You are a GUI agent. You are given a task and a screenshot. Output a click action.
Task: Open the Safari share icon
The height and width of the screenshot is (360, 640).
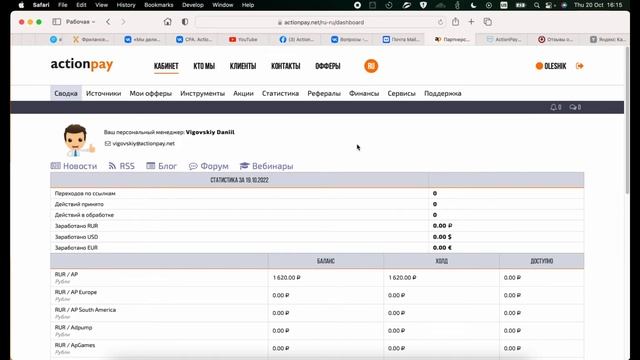[x=456, y=22]
